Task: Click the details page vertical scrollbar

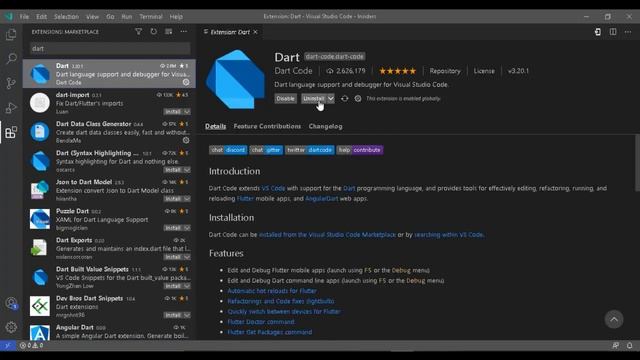Action: pyautogui.click(x=637, y=162)
